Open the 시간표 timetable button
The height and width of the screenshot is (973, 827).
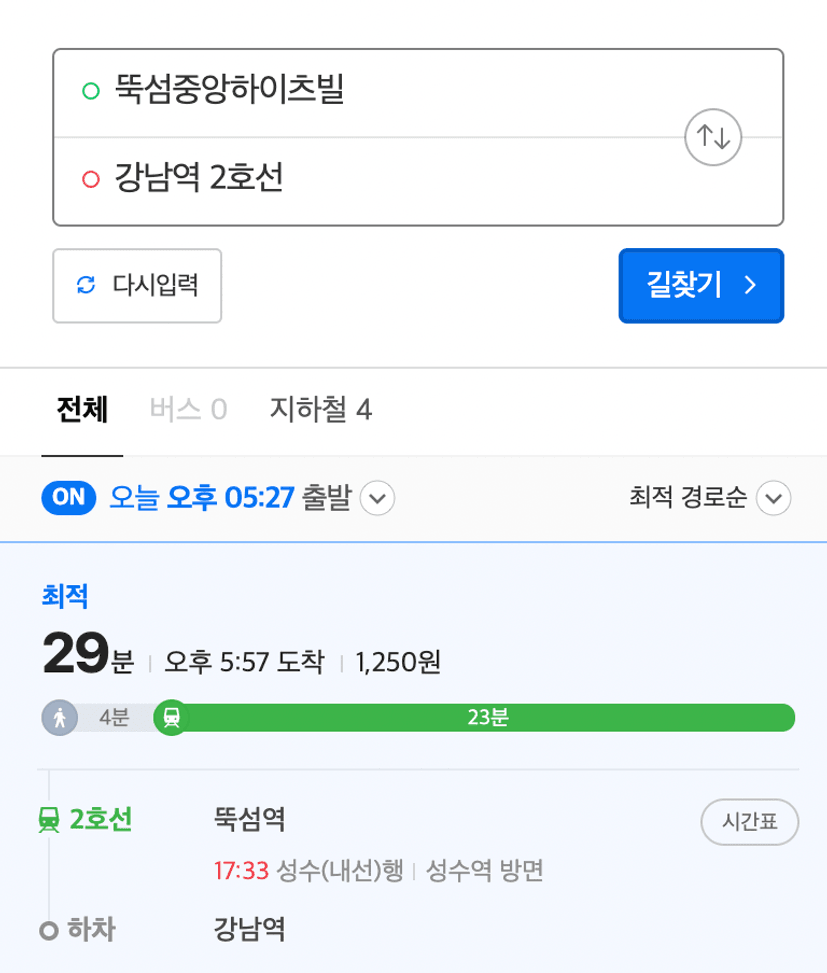[x=749, y=822]
